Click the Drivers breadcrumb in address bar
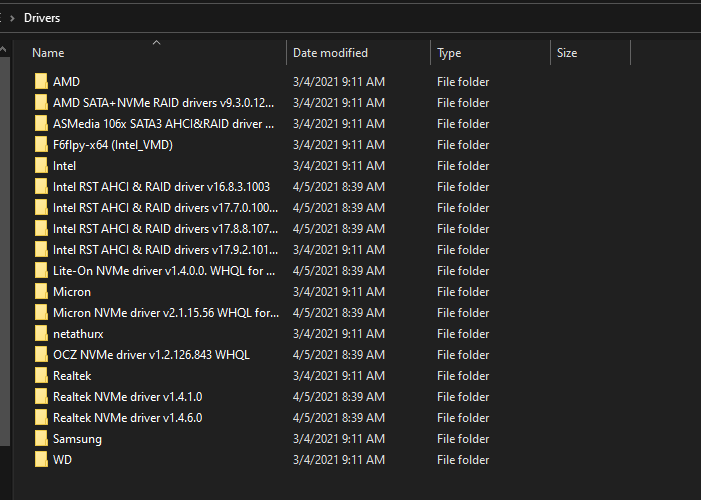Screen dimensions: 701x500 point(42,18)
